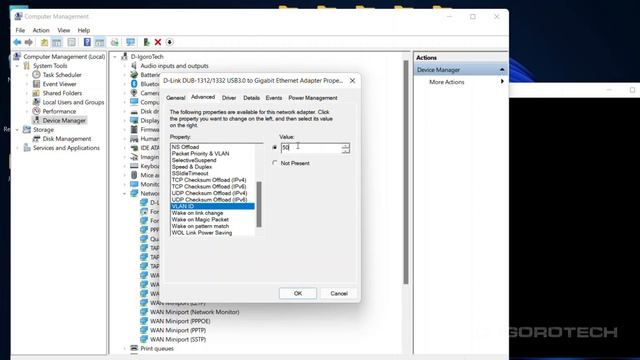Collapse the D-IgoroTech root device node
Viewport: 640px width, 360px height.
coord(115,57)
